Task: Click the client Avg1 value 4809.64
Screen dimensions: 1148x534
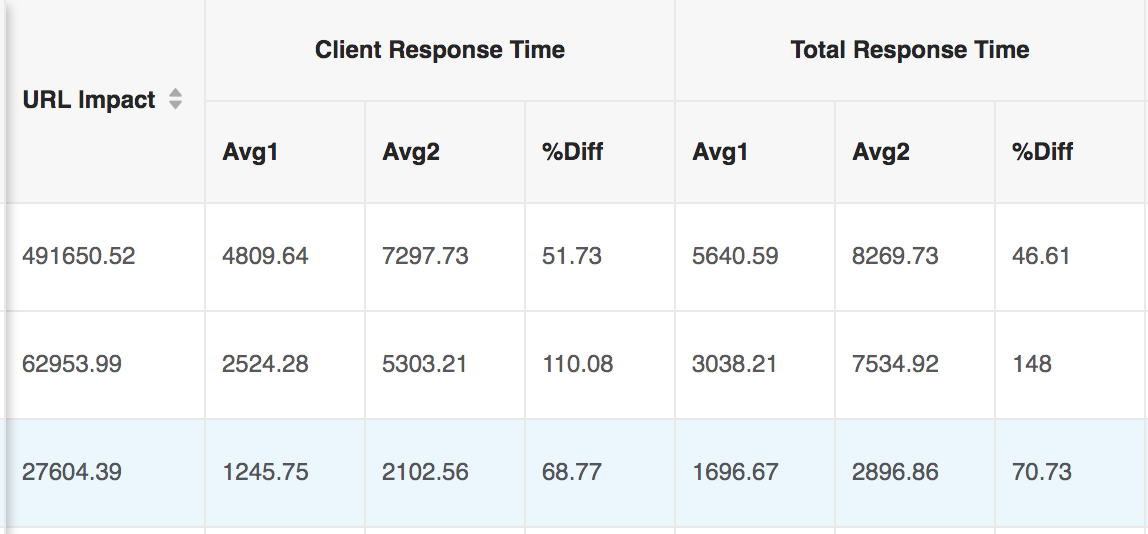Action: coord(265,256)
